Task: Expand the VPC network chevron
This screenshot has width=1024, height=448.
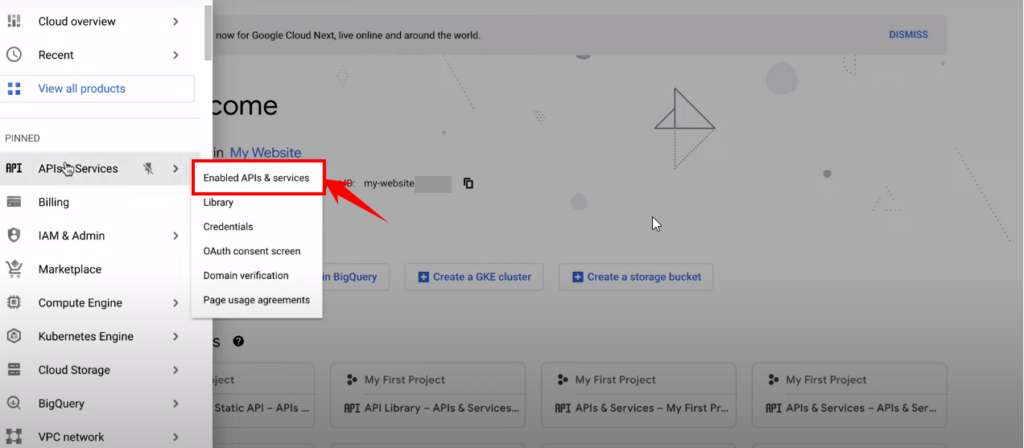Action: click(x=176, y=436)
